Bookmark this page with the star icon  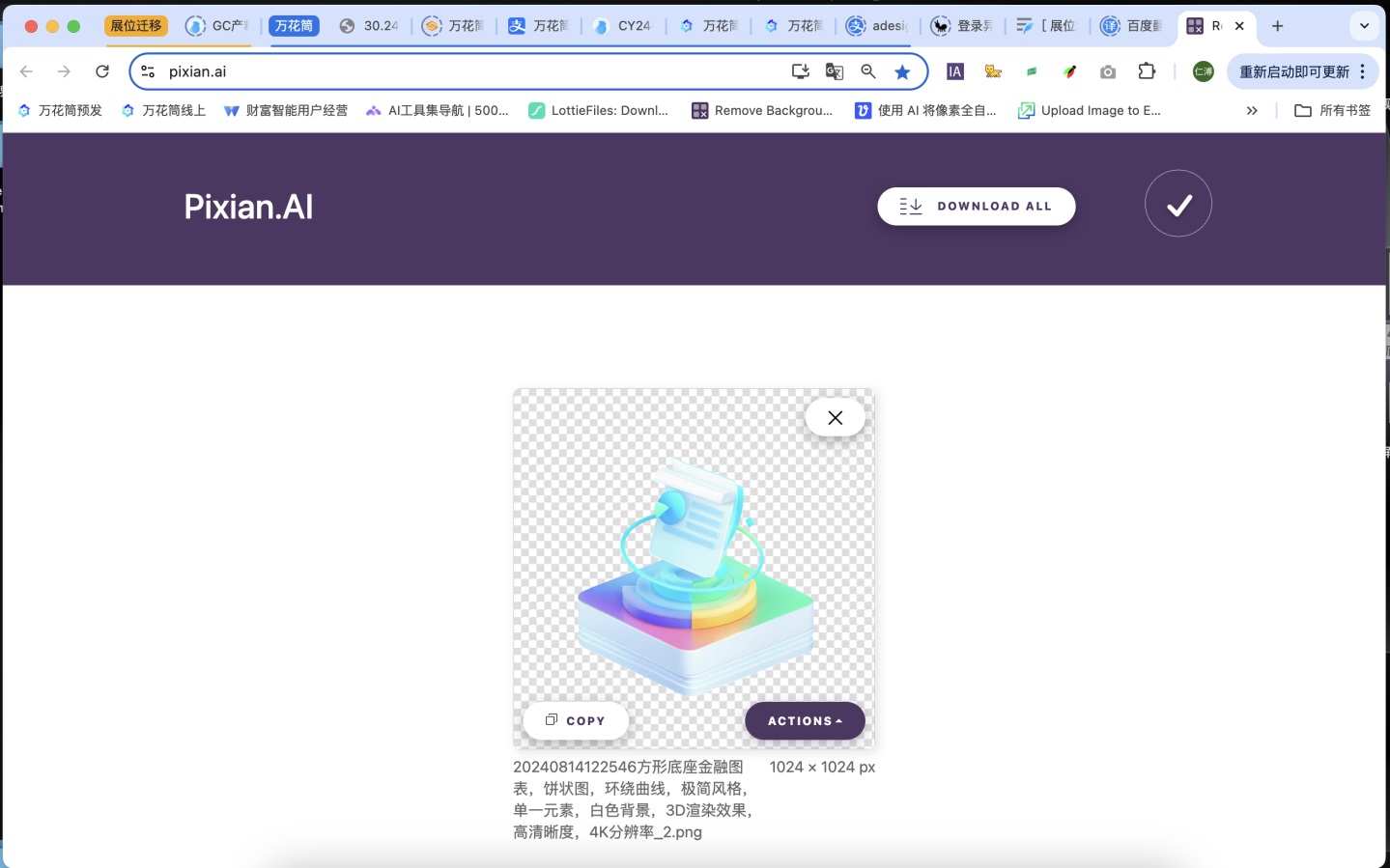(902, 71)
